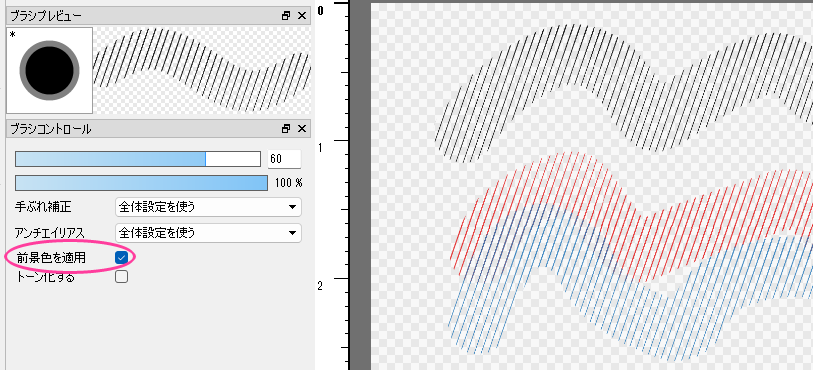This screenshot has height=370, width=813.
Task: Uncheck the 前景色を適用 checkbox
Action: (x=121, y=257)
